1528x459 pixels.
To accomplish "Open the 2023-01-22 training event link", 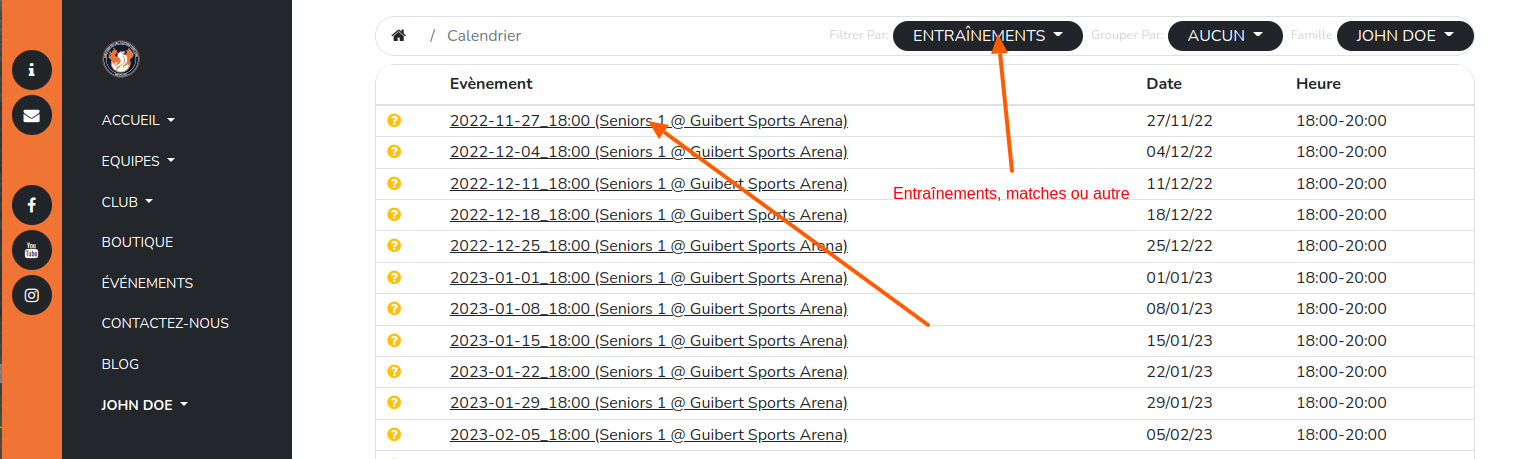I will pyautogui.click(x=648, y=372).
